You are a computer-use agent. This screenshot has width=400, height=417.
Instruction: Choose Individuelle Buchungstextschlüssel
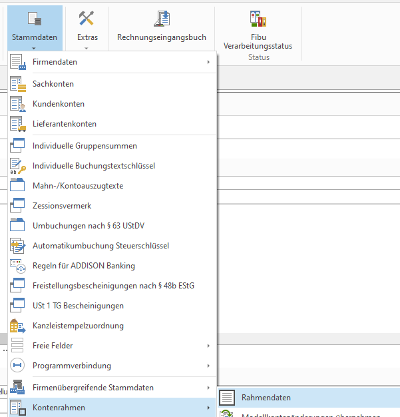112,166
